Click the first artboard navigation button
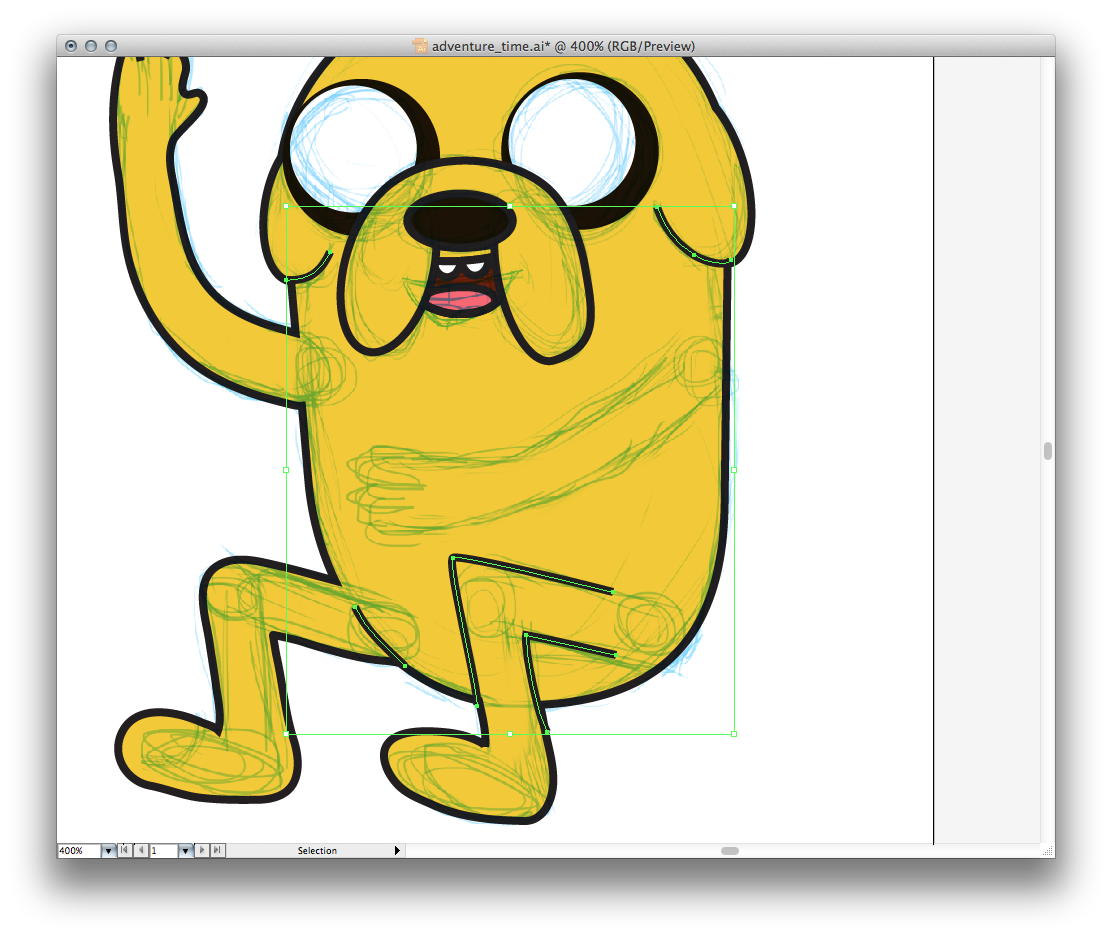The height and width of the screenshot is (937, 1112). pyautogui.click(x=124, y=851)
